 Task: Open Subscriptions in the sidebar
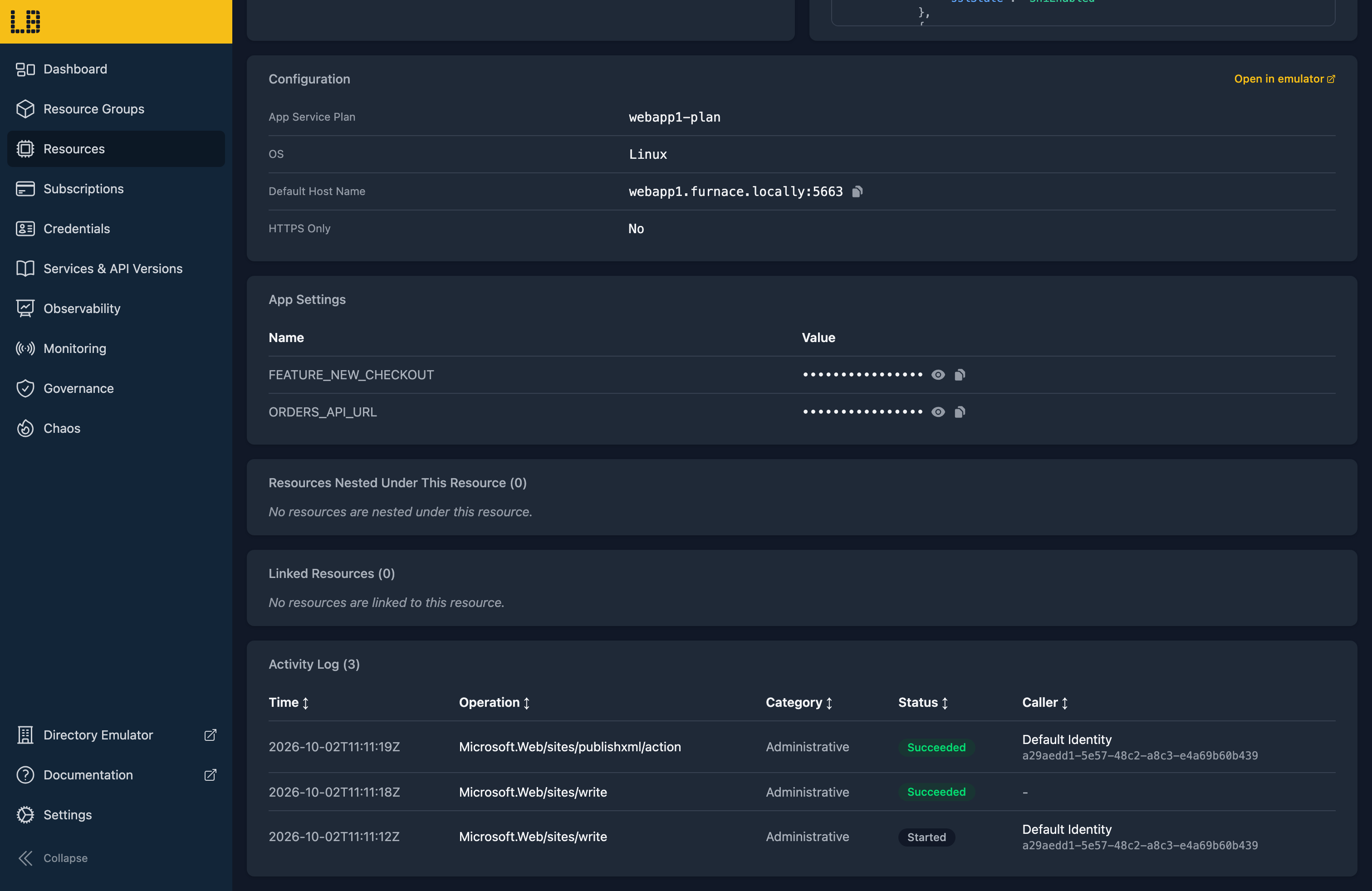(x=115, y=188)
